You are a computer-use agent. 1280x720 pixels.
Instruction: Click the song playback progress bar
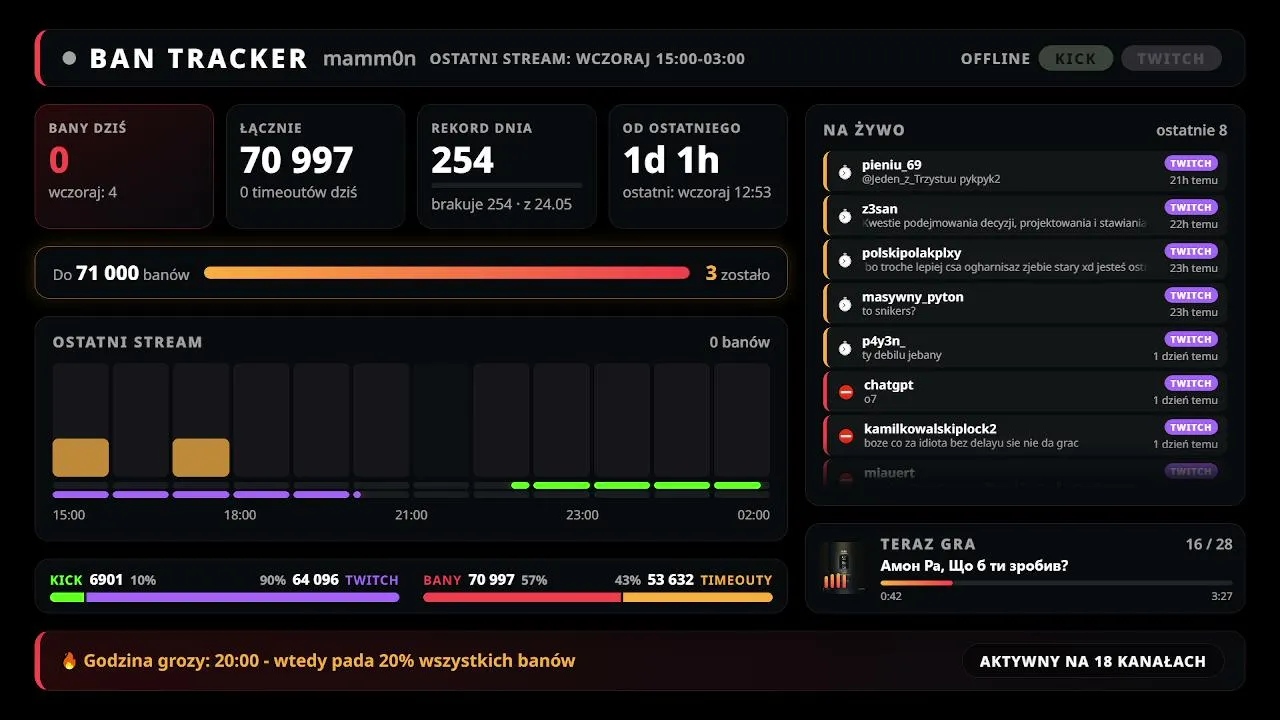[1056, 582]
